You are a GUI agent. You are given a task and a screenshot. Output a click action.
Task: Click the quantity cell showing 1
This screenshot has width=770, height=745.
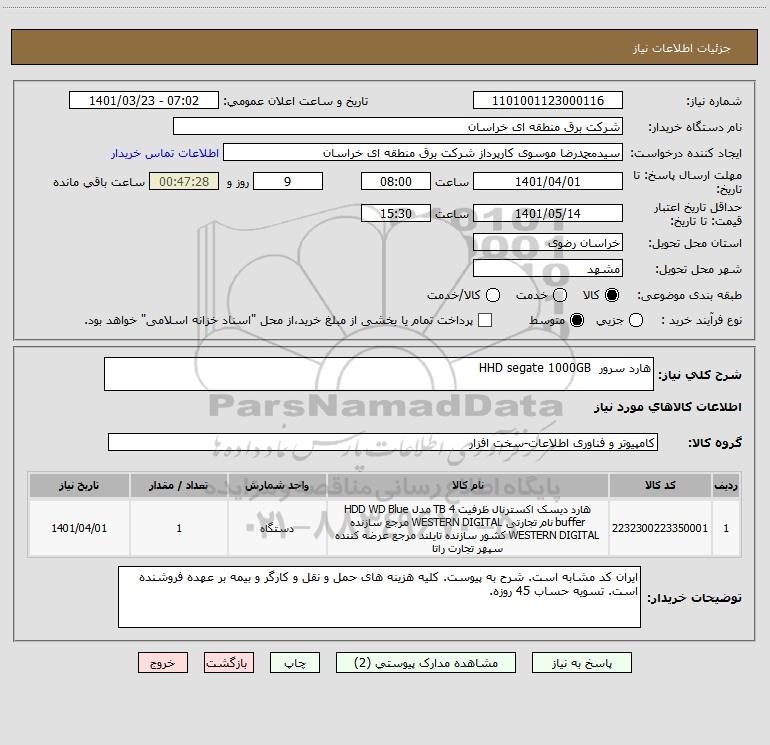[x=179, y=528]
